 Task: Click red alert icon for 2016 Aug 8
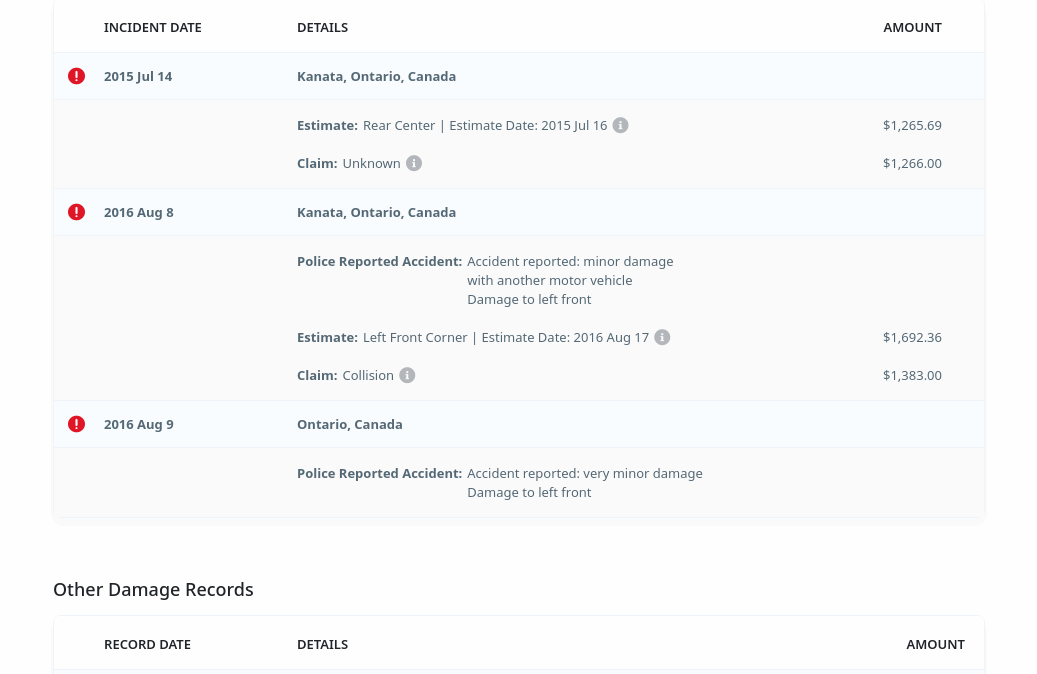[76, 212]
